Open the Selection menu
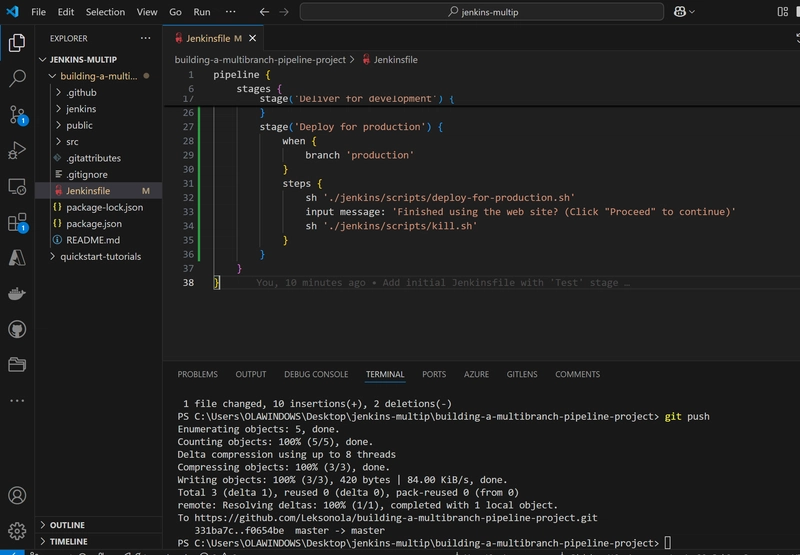This screenshot has height=555, width=800. click(105, 12)
